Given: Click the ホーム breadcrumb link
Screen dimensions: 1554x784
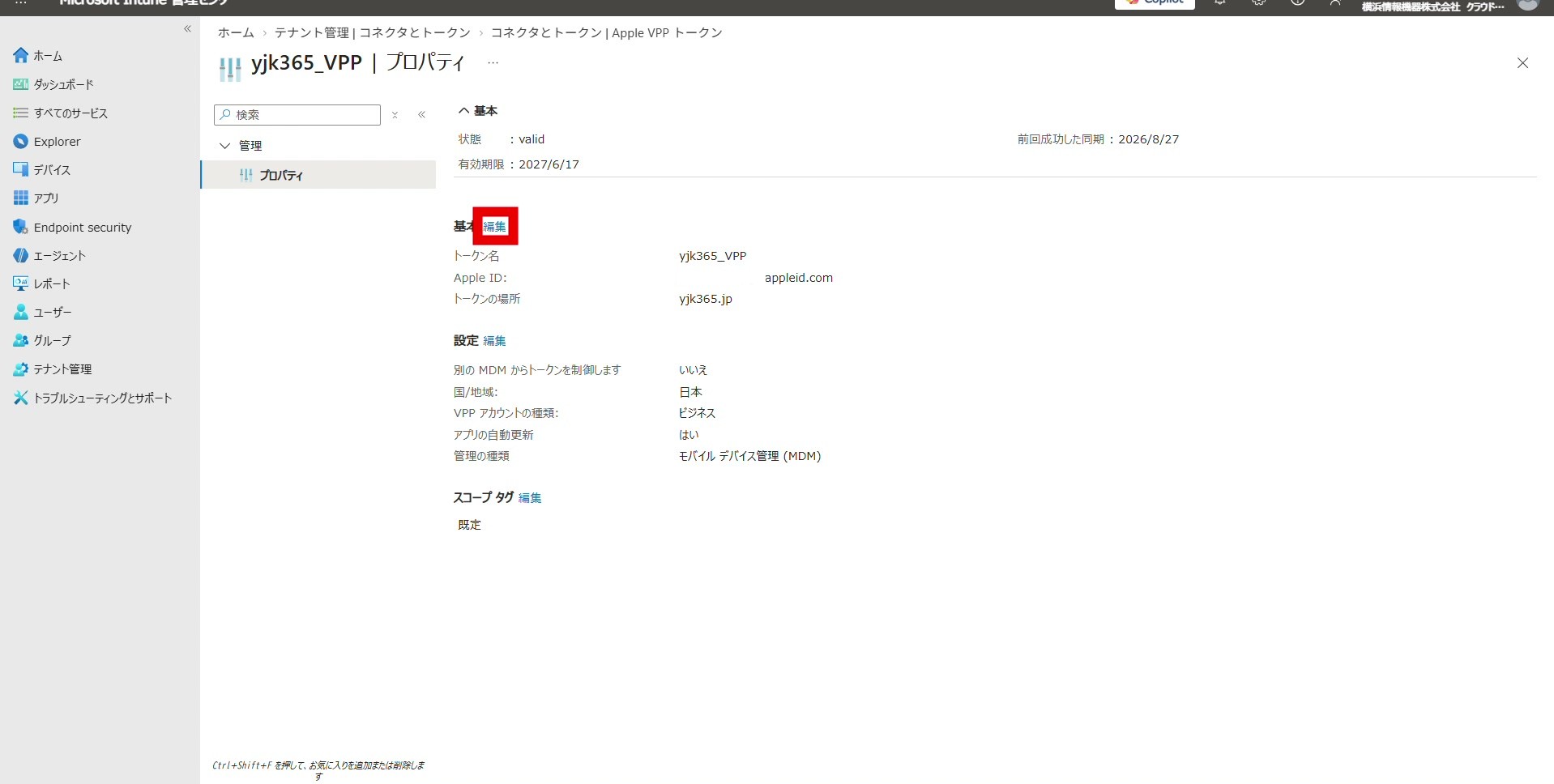Looking at the screenshot, I should [x=236, y=32].
